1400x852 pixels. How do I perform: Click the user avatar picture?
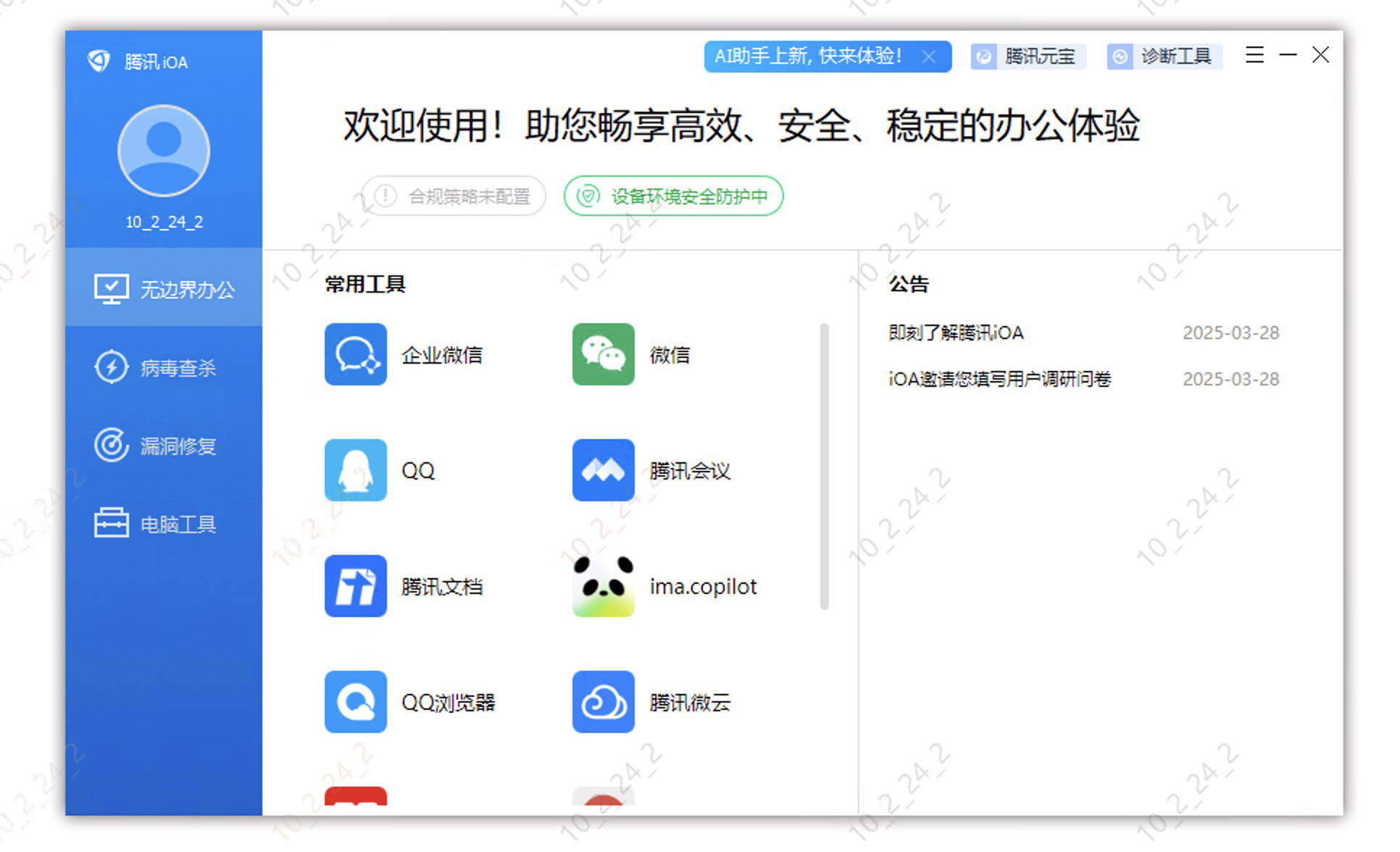tap(164, 151)
